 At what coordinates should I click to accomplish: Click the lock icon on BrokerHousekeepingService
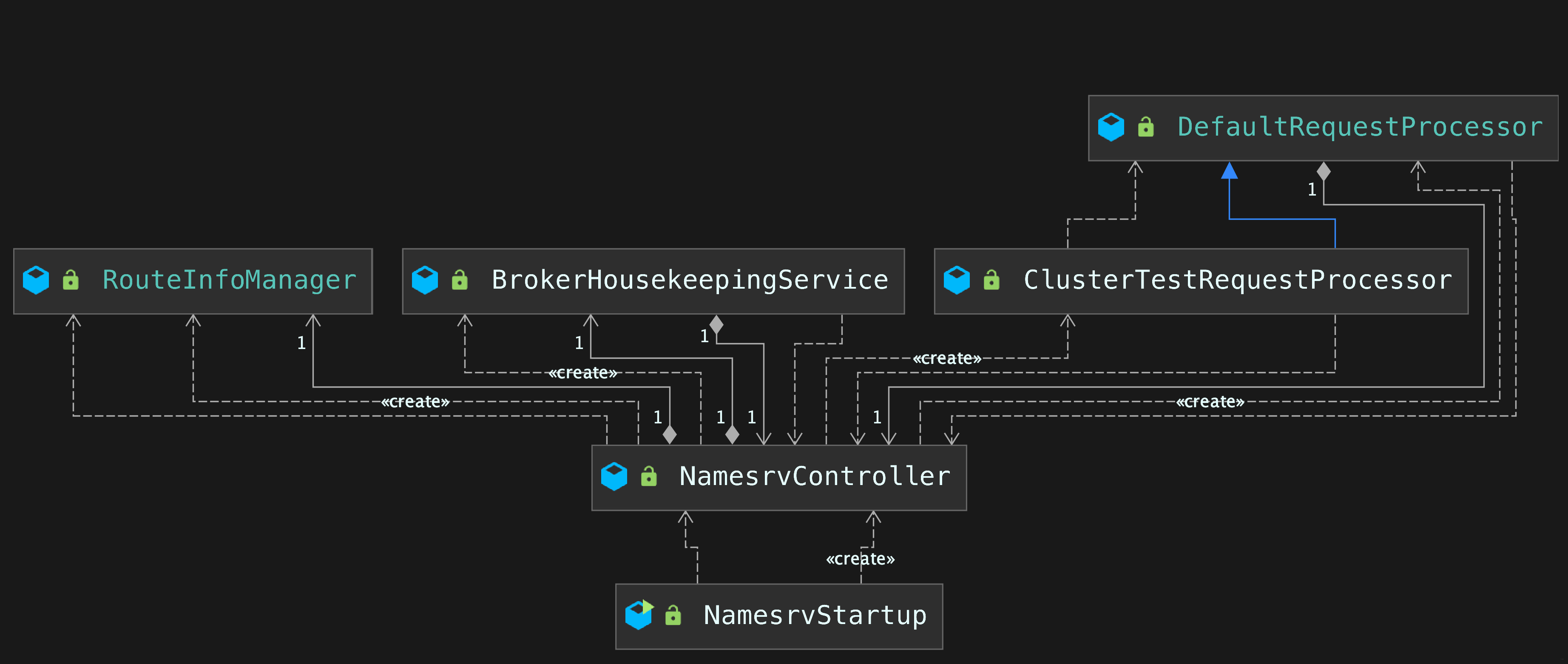(x=460, y=280)
